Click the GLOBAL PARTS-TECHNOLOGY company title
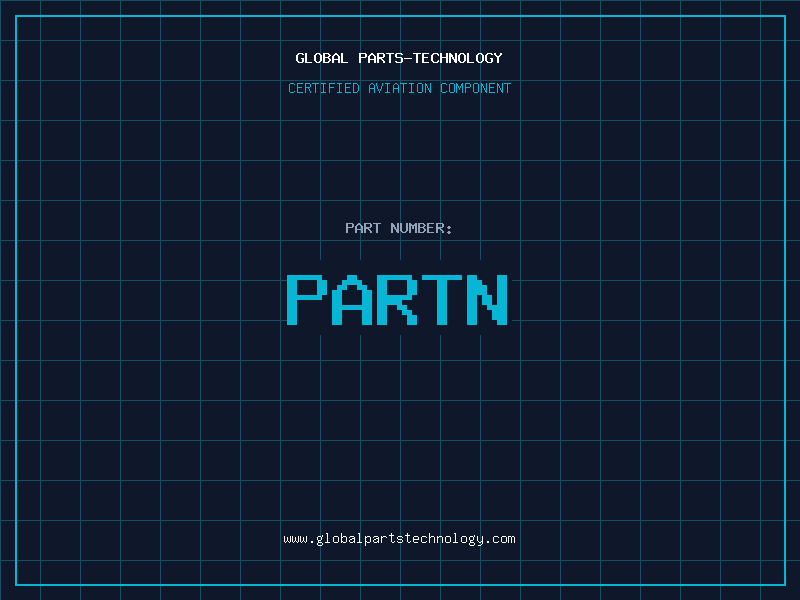Screen dimensions: 800x600 [x=399, y=58]
